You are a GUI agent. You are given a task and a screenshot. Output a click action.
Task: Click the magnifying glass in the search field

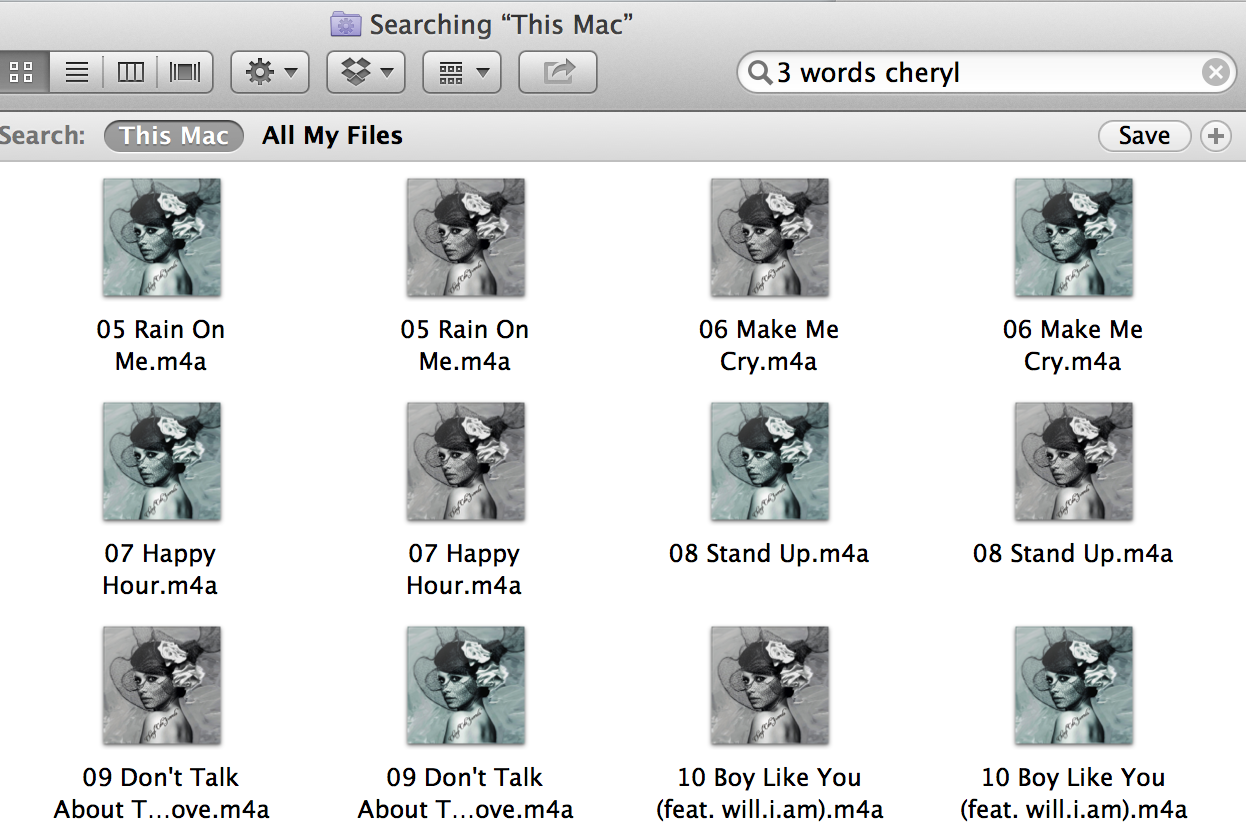(760, 73)
